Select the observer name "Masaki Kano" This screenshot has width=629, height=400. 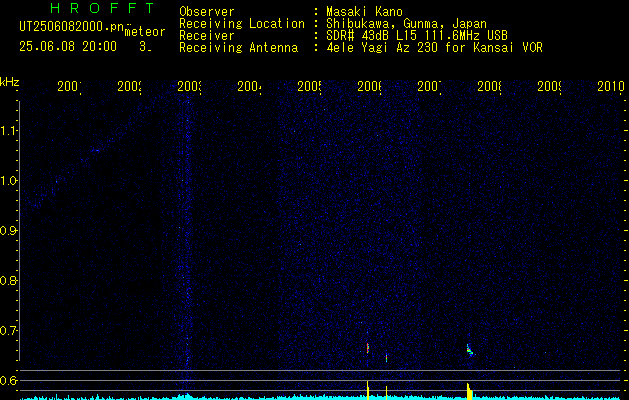(364, 12)
